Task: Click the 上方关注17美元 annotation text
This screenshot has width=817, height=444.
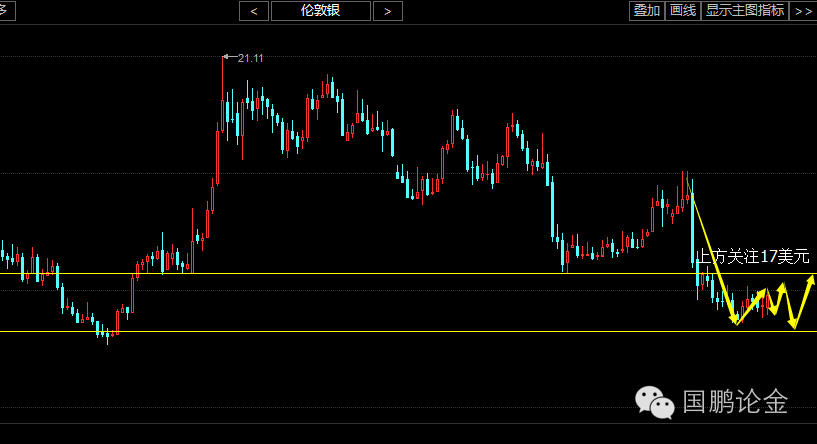Action: pyautogui.click(x=753, y=256)
